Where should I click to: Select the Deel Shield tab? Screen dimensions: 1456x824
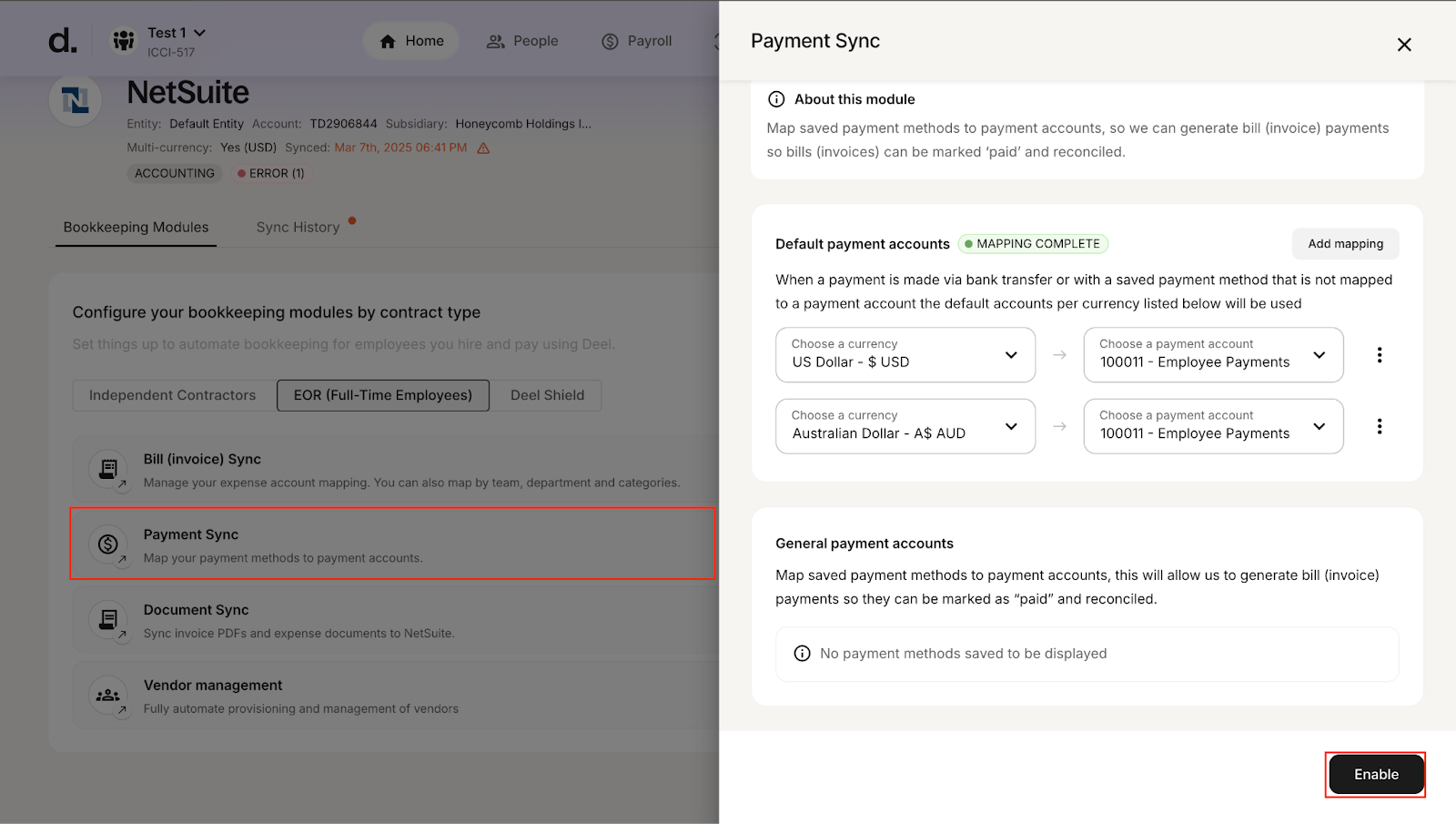[x=547, y=395]
